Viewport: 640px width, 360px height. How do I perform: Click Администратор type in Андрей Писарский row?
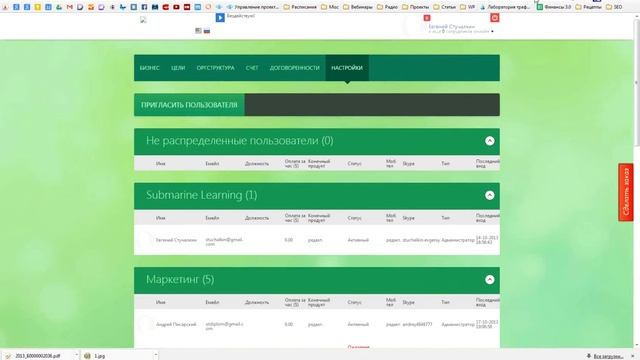(458, 324)
